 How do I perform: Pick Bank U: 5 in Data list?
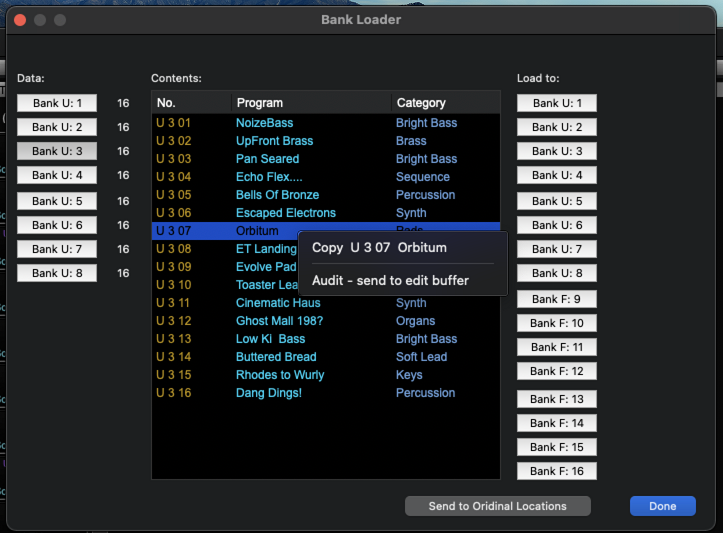coord(57,201)
